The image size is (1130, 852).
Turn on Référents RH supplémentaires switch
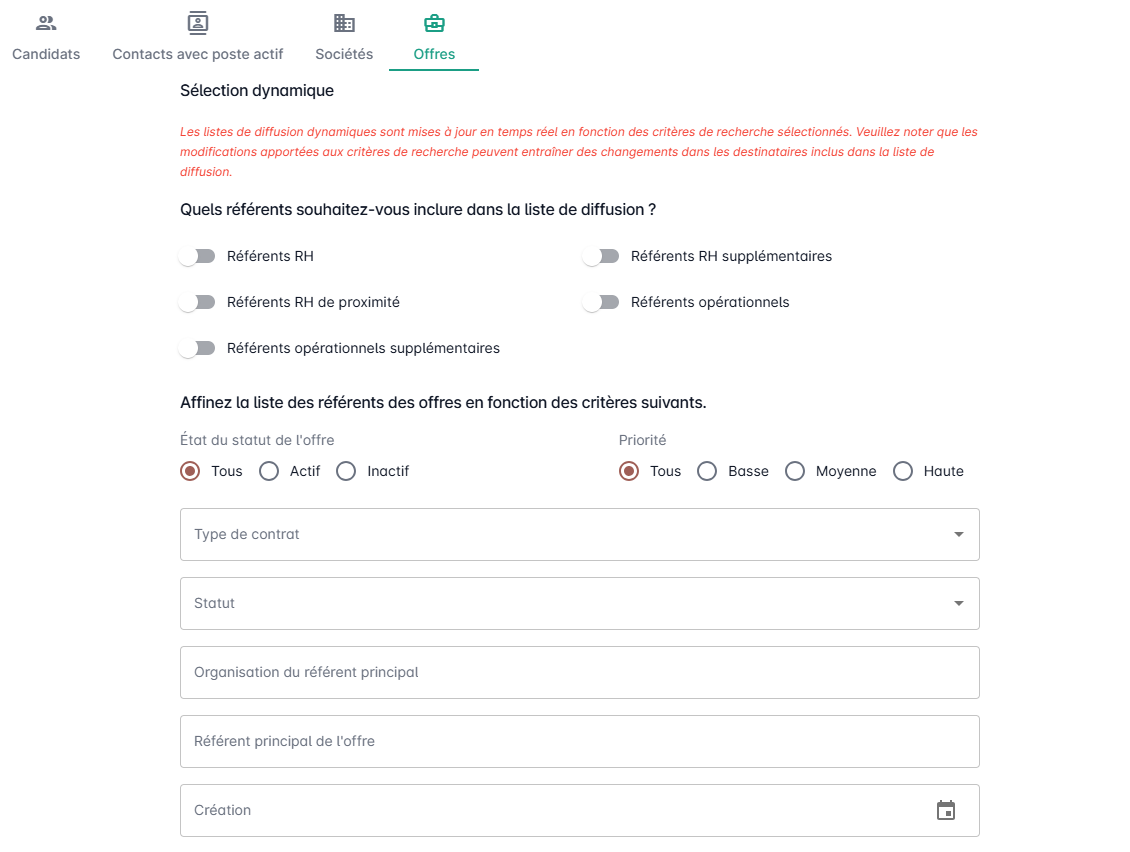coord(602,256)
